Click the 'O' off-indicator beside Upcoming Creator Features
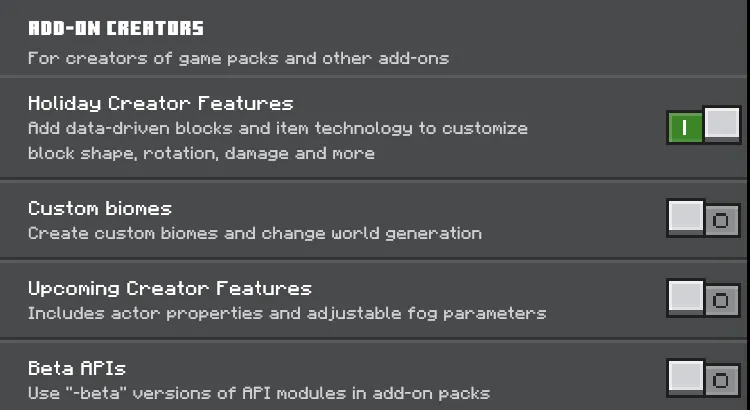This screenshot has height=410, width=750. click(721, 300)
